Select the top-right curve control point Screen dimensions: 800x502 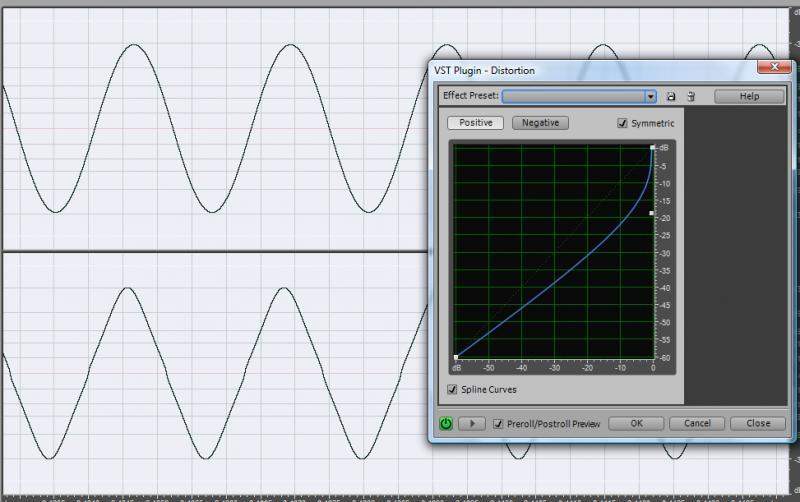point(653,148)
